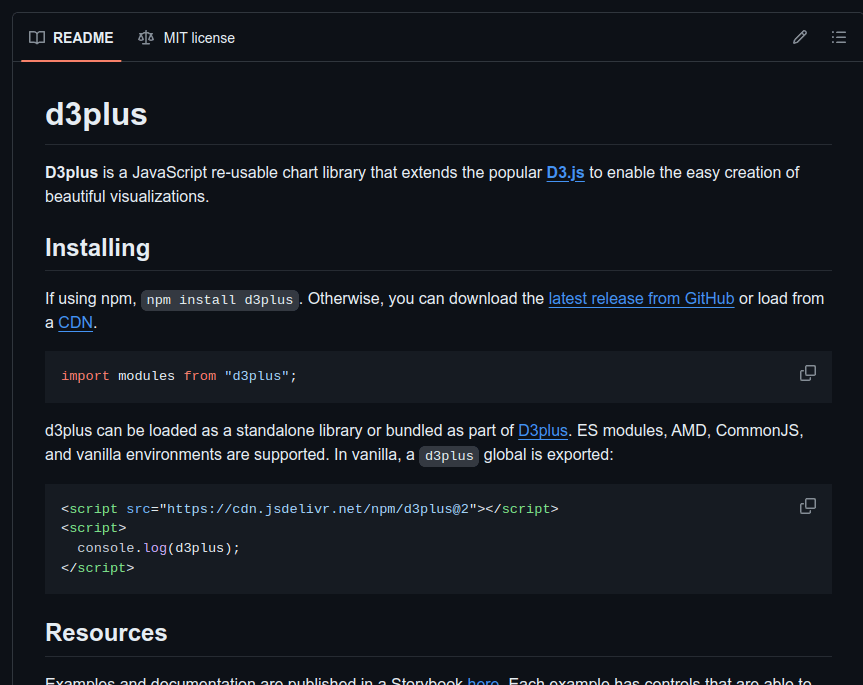This screenshot has height=685, width=863.
Task: Click the pencil edit README icon
Action: (x=800, y=37)
